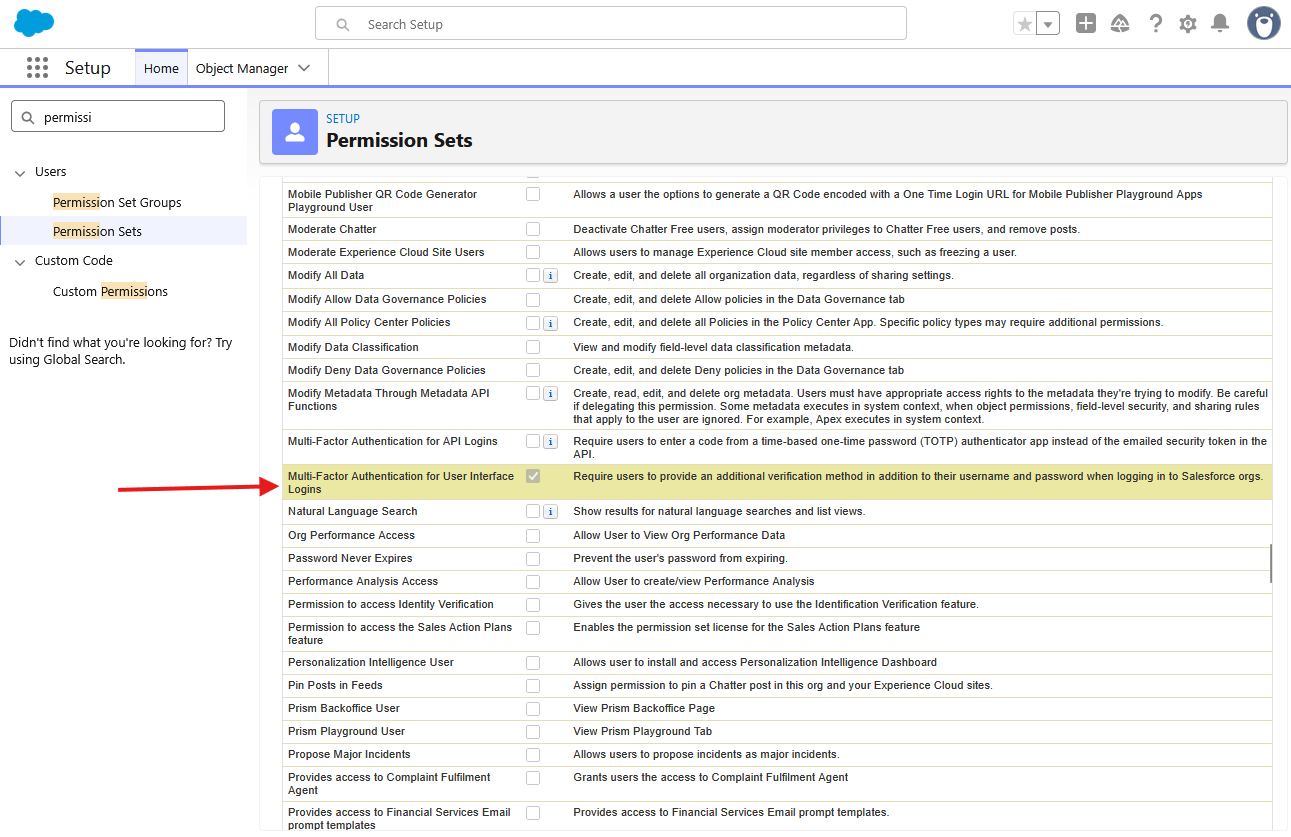The height and width of the screenshot is (837, 1291).
Task: Check the Modify Data Classification box
Action: click(533, 347)
